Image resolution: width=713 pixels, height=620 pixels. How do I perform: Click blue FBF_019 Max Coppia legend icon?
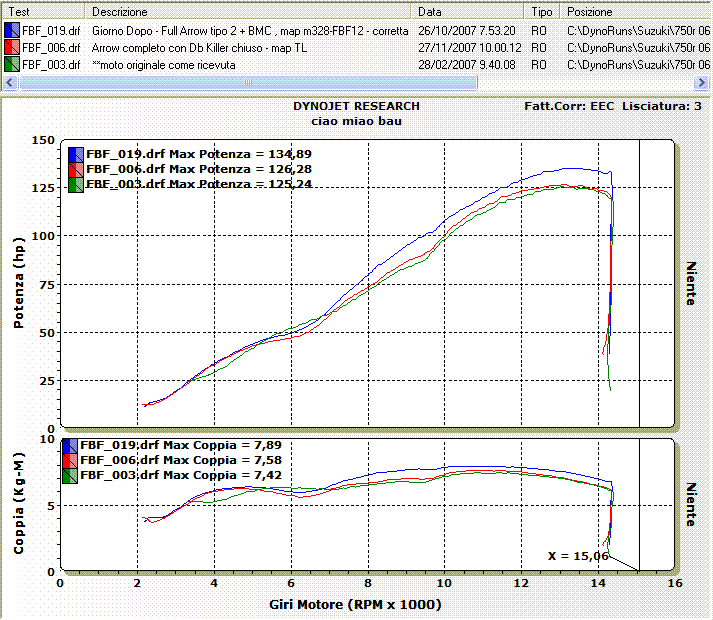[69, 446]
